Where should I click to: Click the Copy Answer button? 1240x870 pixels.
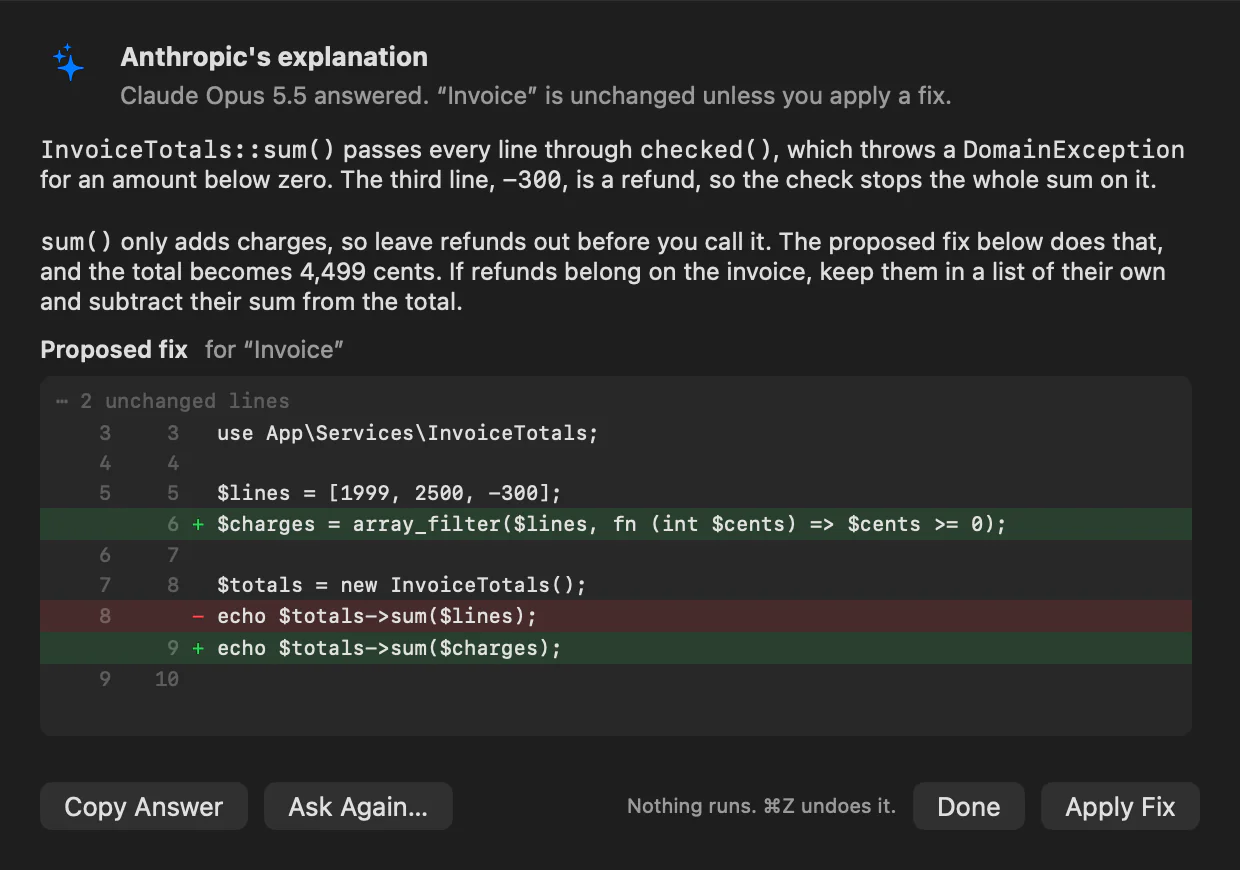coord(144,807)
